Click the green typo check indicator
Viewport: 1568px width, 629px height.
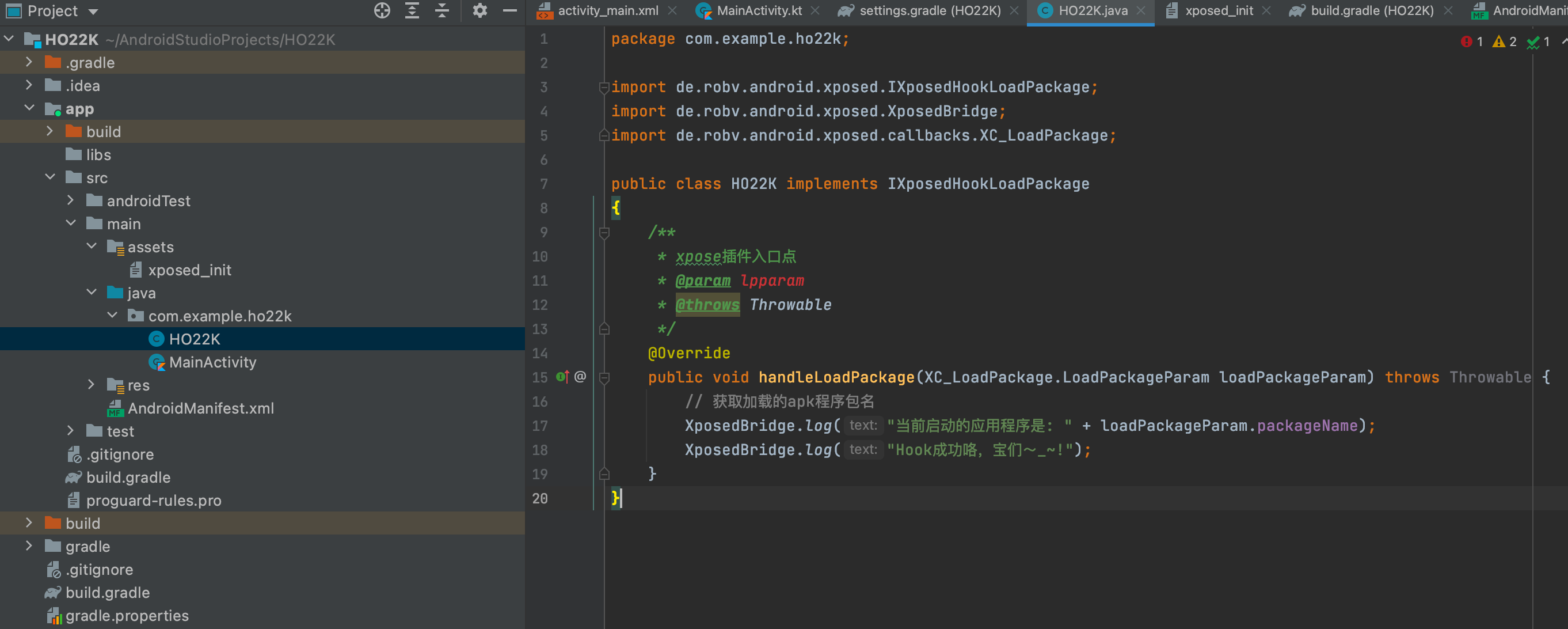(1533, 42)
